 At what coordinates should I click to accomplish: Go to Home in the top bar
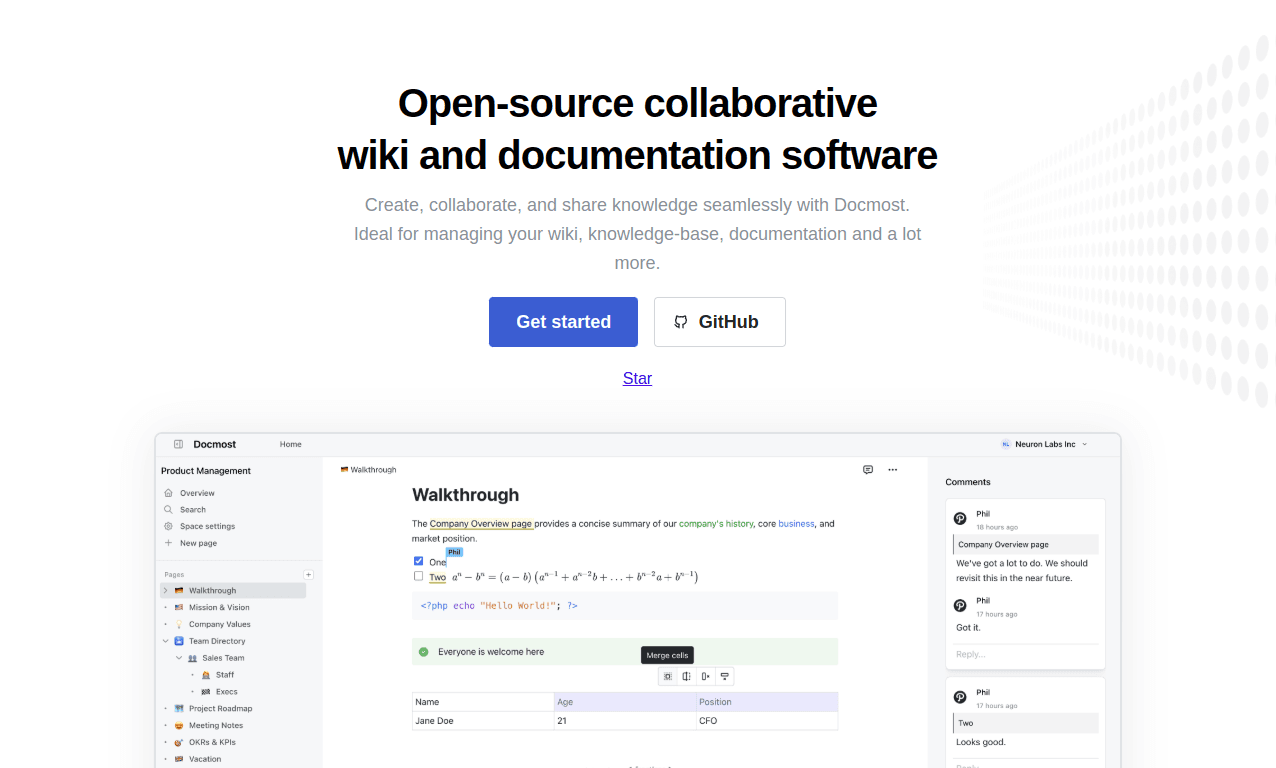pos(291,444)
